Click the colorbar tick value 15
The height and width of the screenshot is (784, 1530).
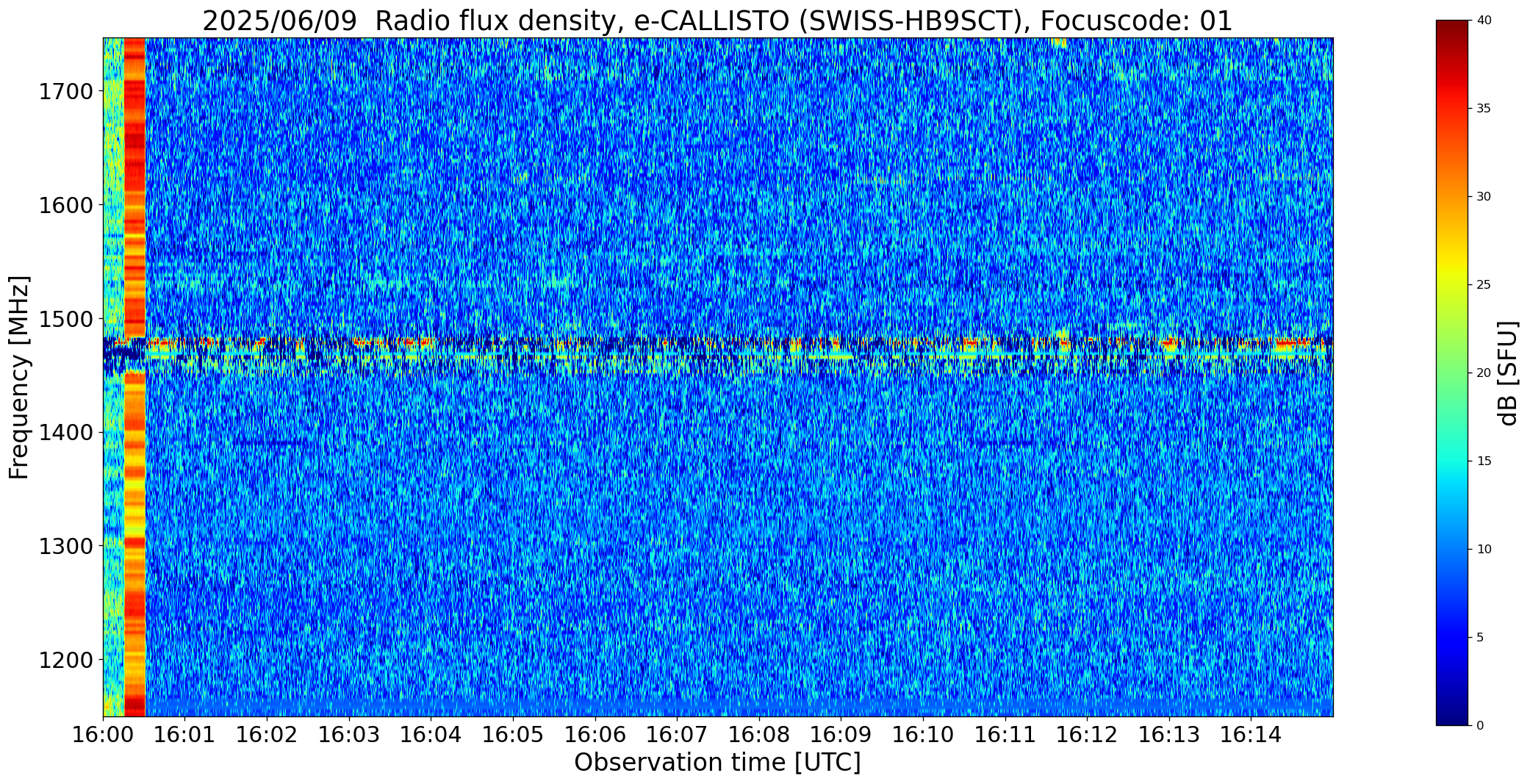[1484, 461]
